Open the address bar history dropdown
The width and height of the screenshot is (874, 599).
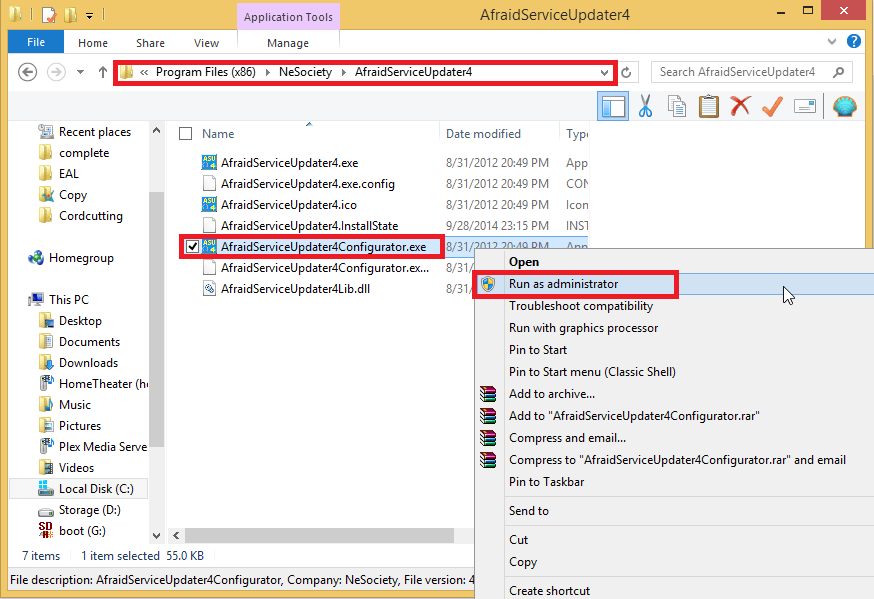[x=604, y=72]
